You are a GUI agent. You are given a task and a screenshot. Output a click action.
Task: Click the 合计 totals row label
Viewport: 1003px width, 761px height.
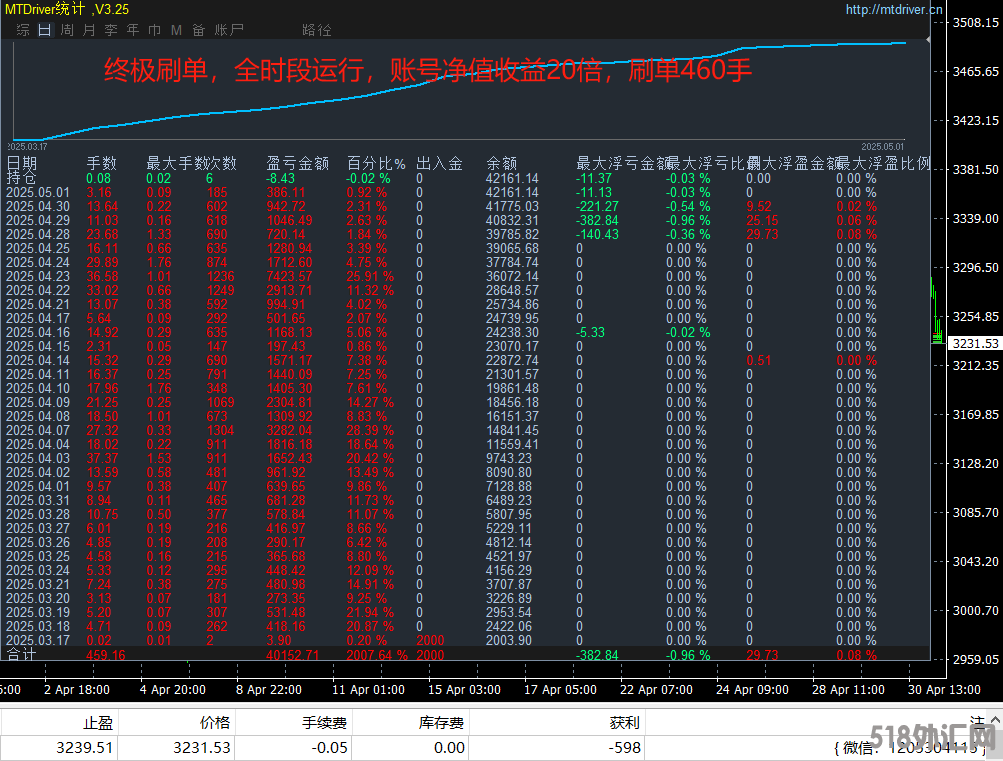click(x=22, y=655)
